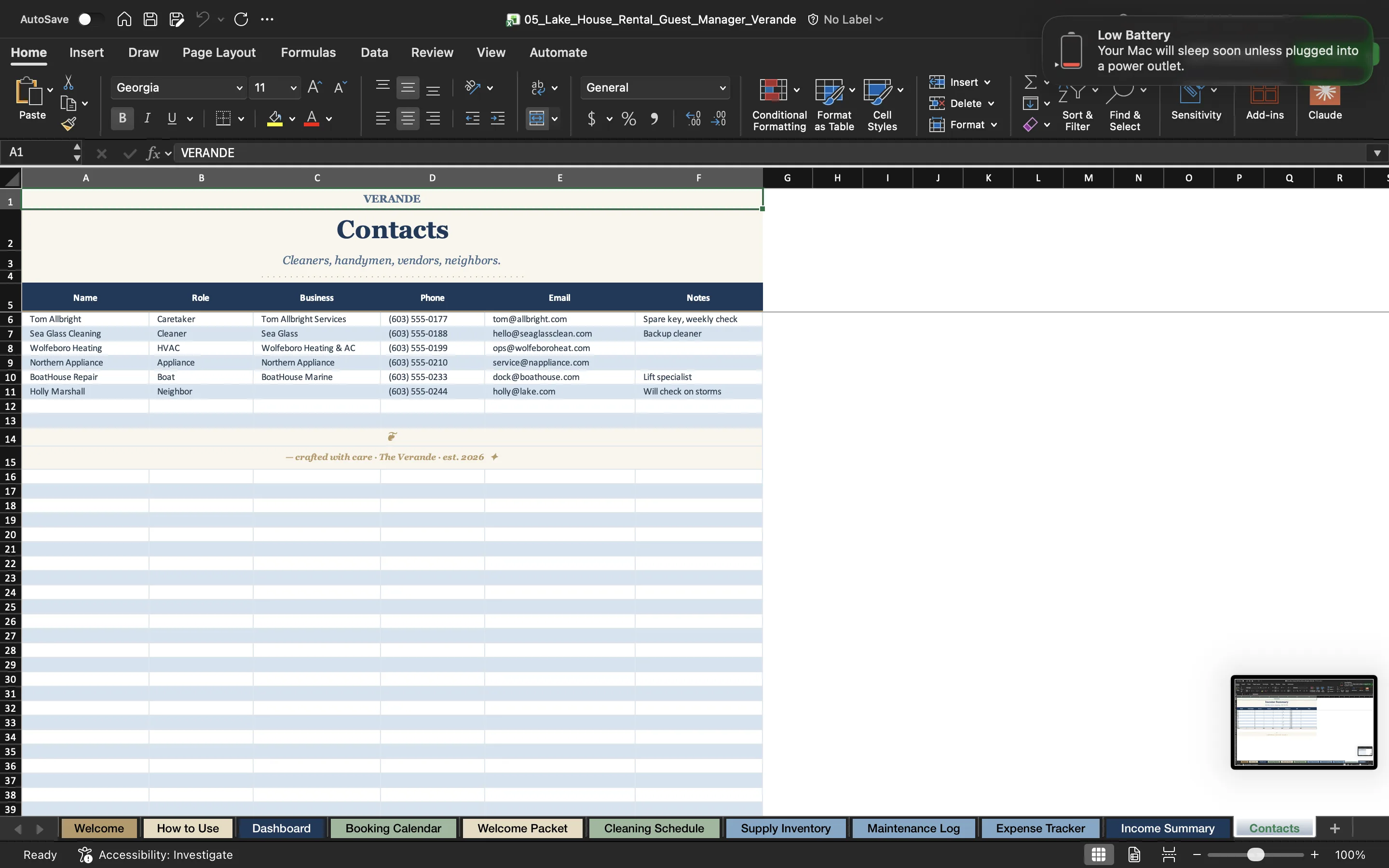Image resolution: width=1389 pixels, height=868 pixels.
Task: Open the Page Layout ribbon tab
Action: pos(219,52)
